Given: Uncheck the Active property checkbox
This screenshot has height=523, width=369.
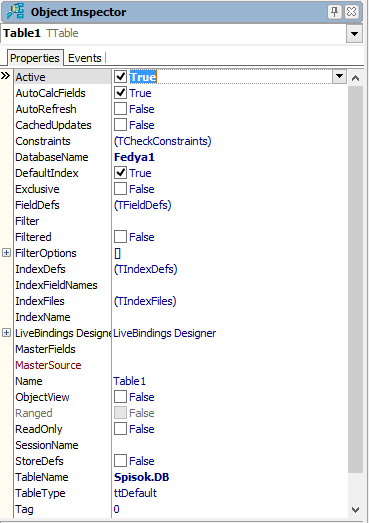Looking at the screenshot, I should [120, 77].
